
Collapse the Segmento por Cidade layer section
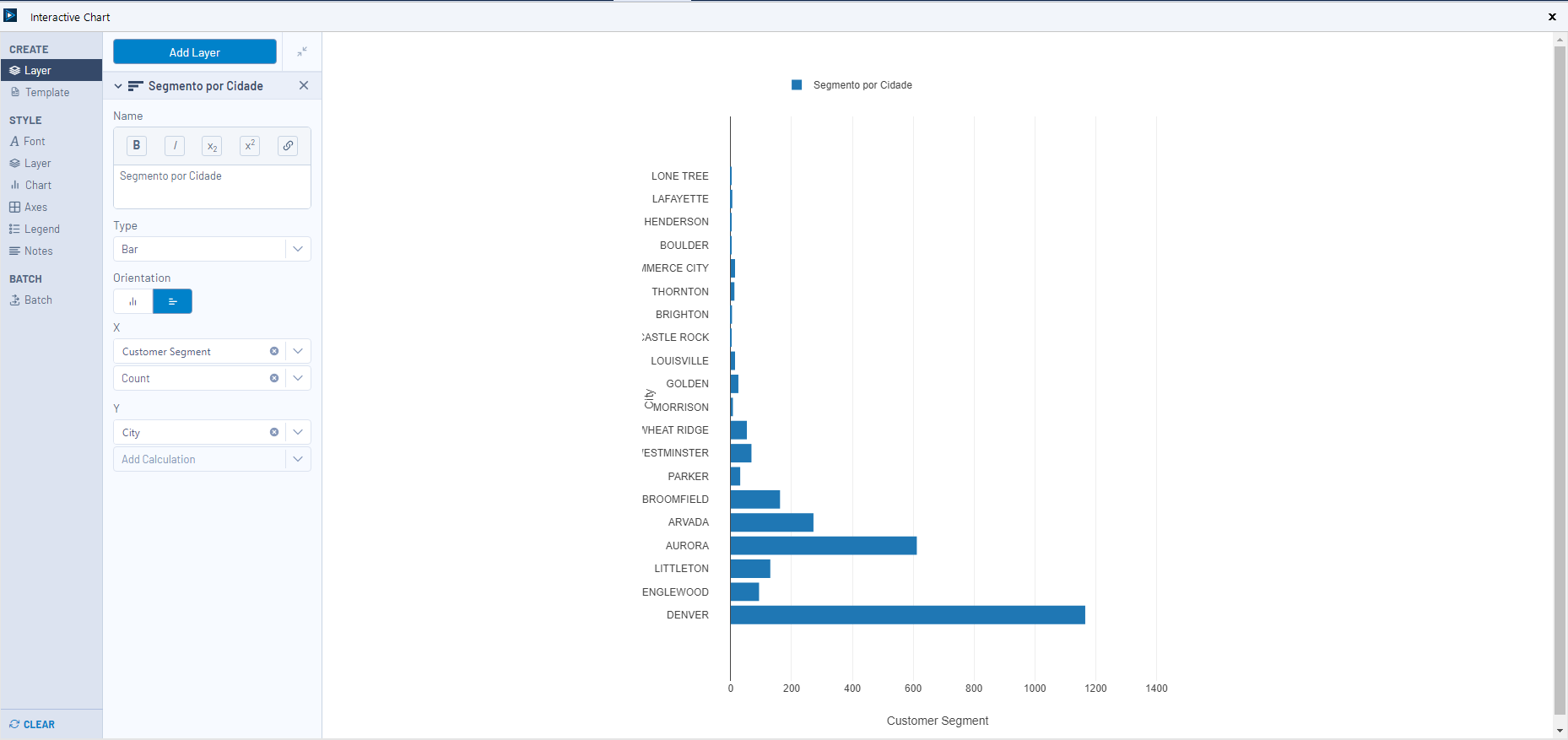point(118,86)
